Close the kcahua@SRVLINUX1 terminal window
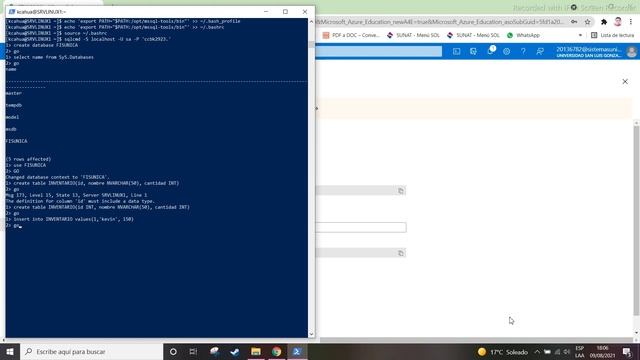Viewport: 640px width, 360px height. (x=305, y=12)
